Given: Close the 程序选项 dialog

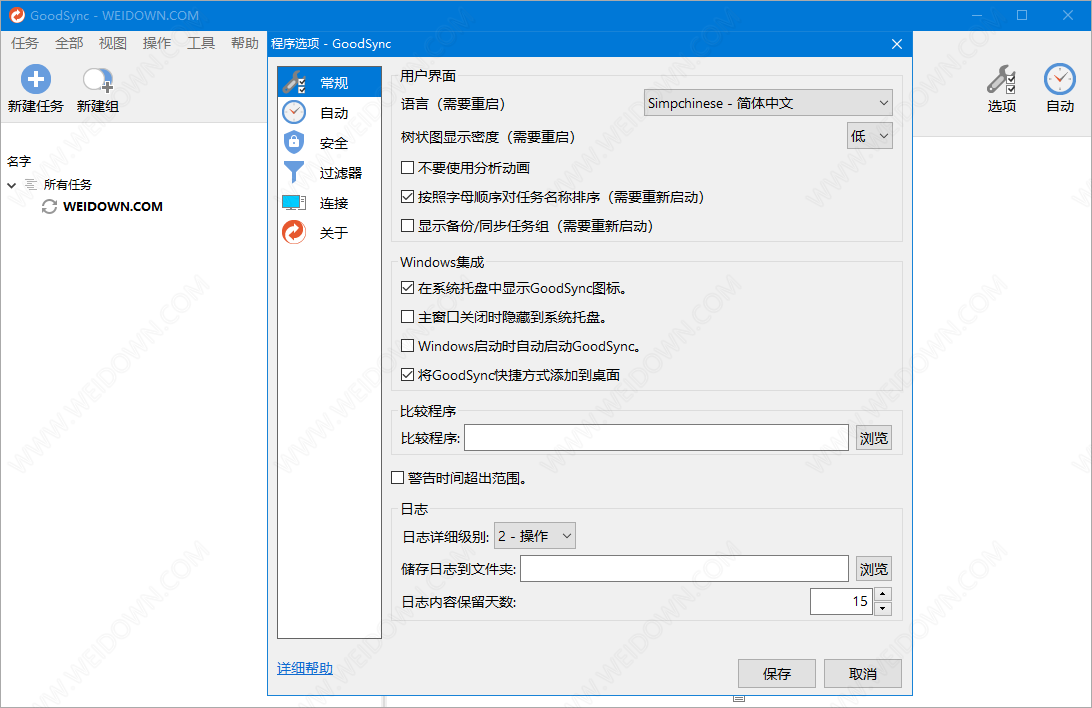Looking at the screenshot, I should (897, 44).
